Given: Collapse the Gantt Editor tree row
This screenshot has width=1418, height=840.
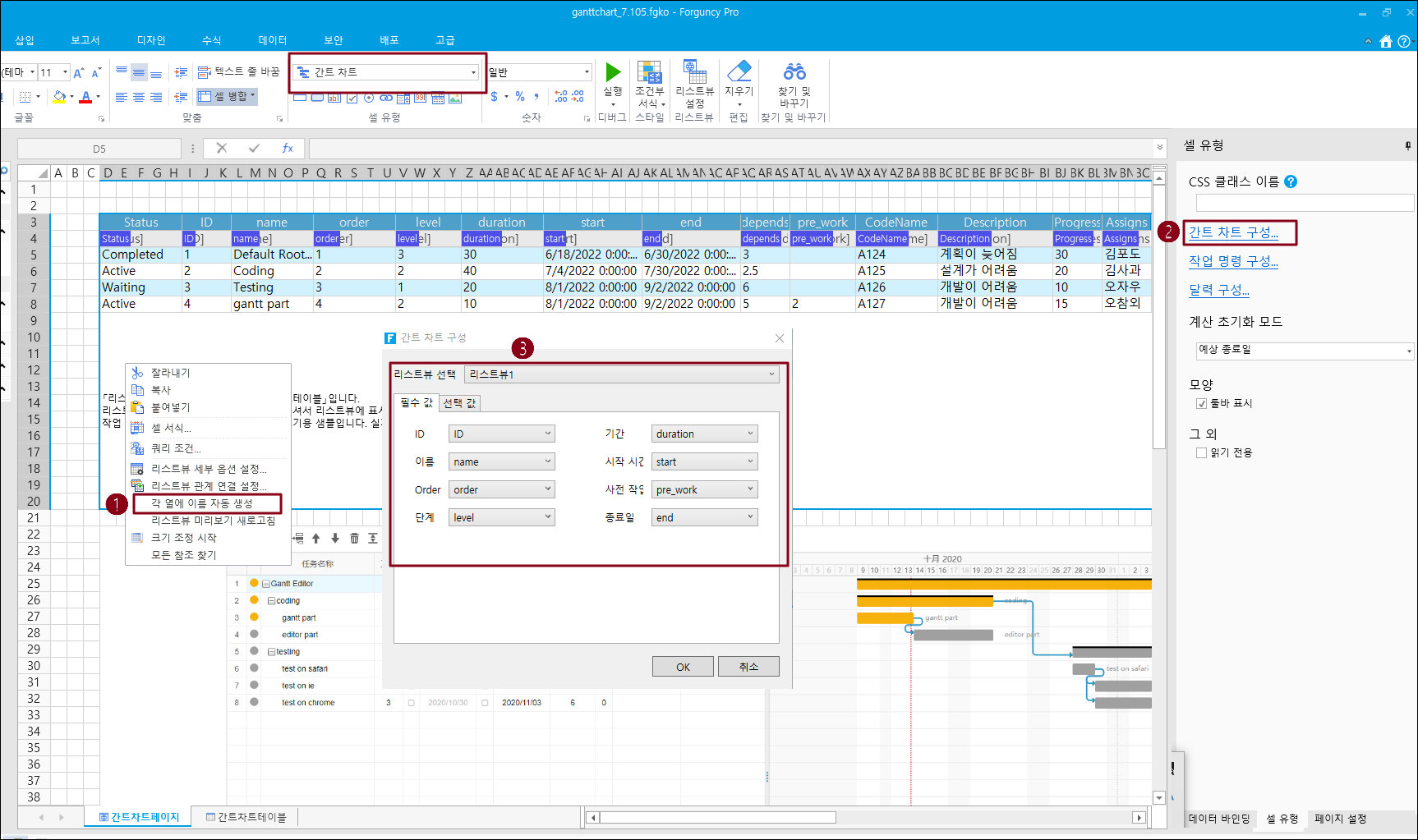Looking at the screenshot, I should 266,584.
